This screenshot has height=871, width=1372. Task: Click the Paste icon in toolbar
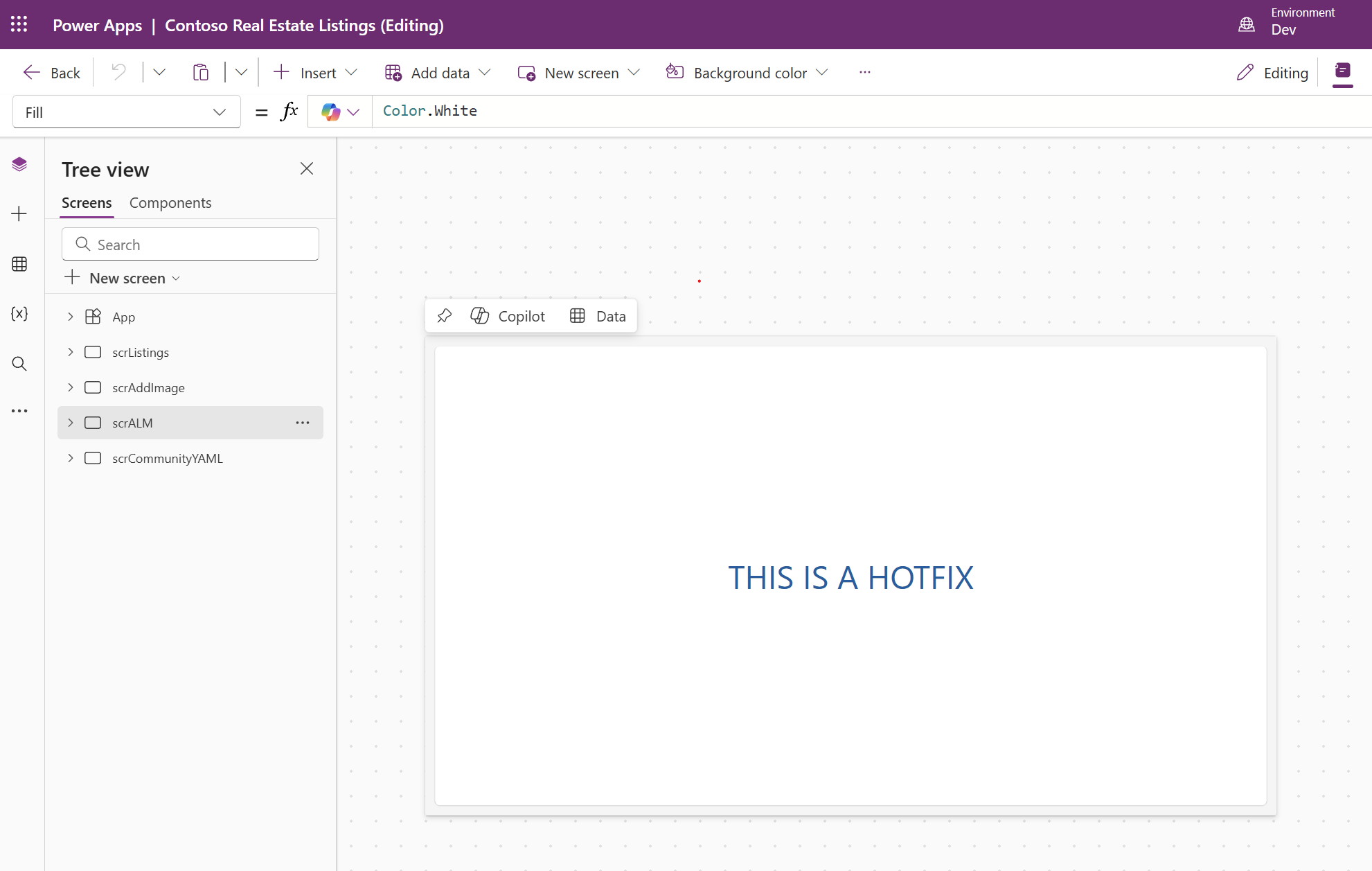click(x=201, y=72)
